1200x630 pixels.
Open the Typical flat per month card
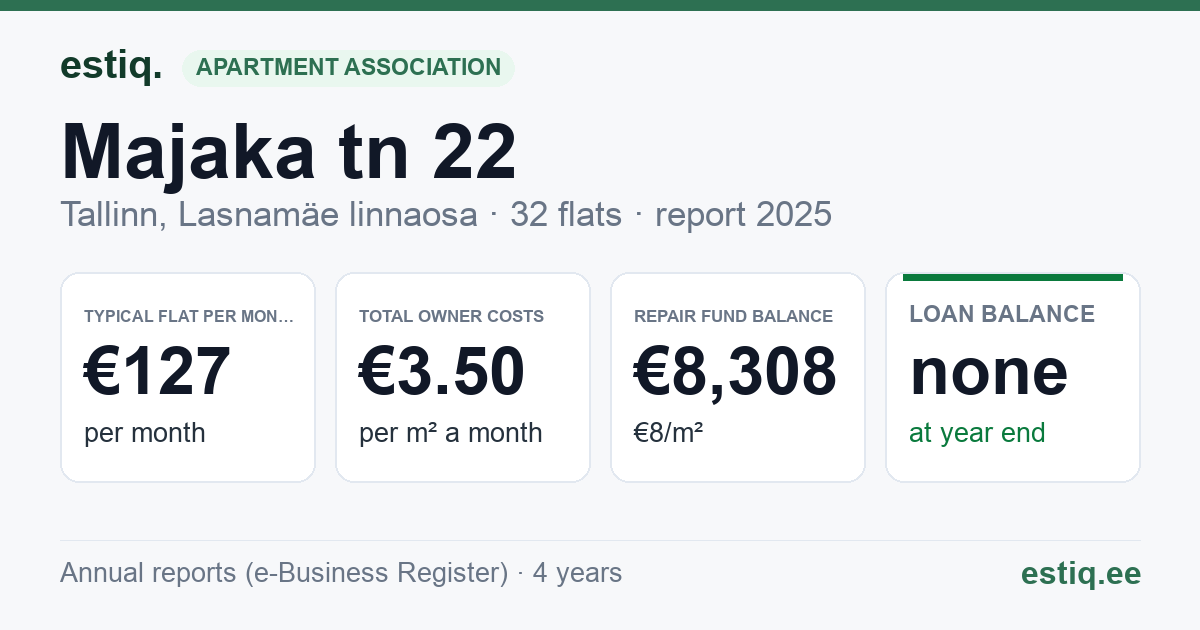[x=188, y=377]
